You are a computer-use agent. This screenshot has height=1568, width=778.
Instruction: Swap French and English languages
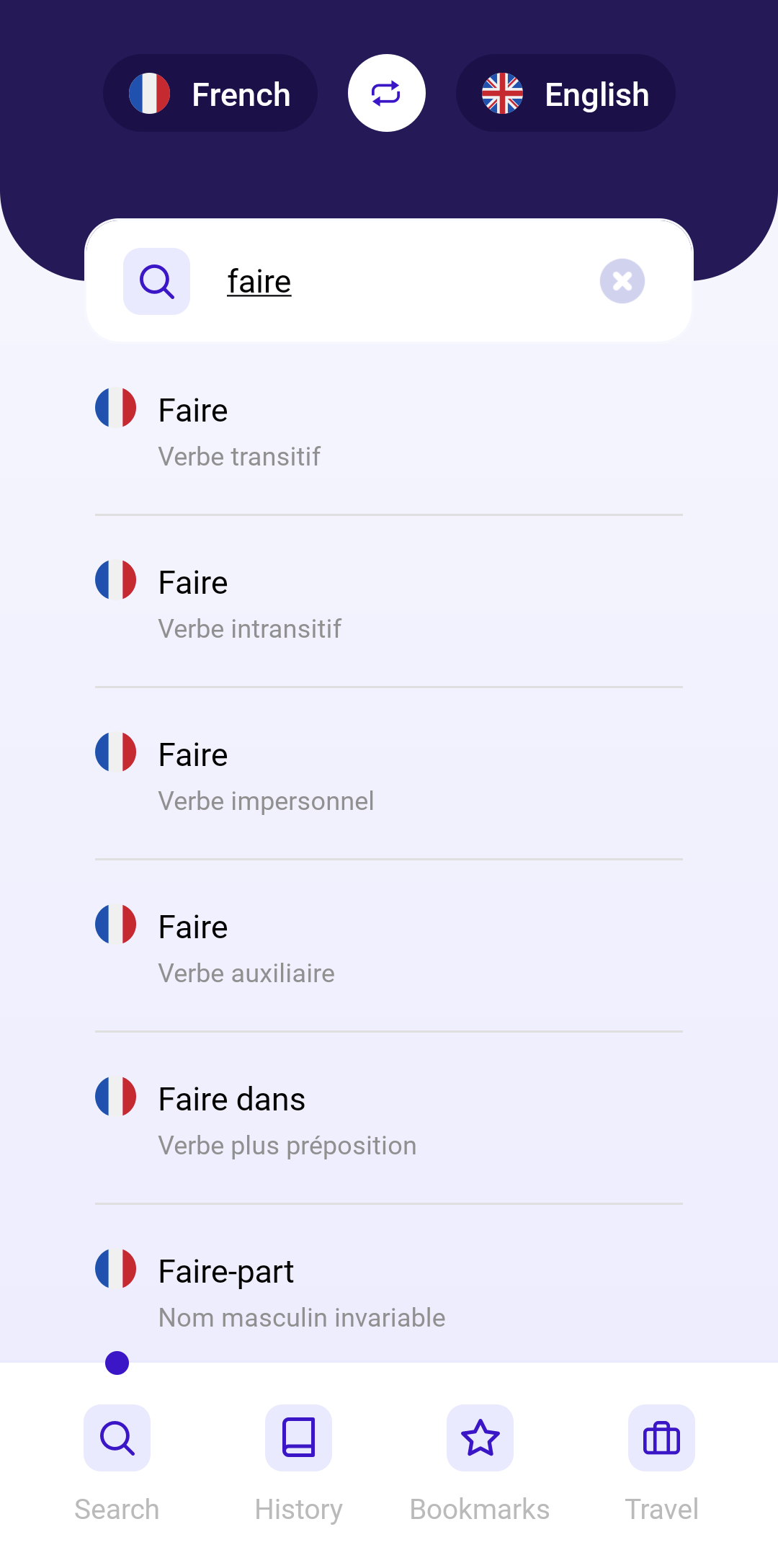tap(387, 93)
